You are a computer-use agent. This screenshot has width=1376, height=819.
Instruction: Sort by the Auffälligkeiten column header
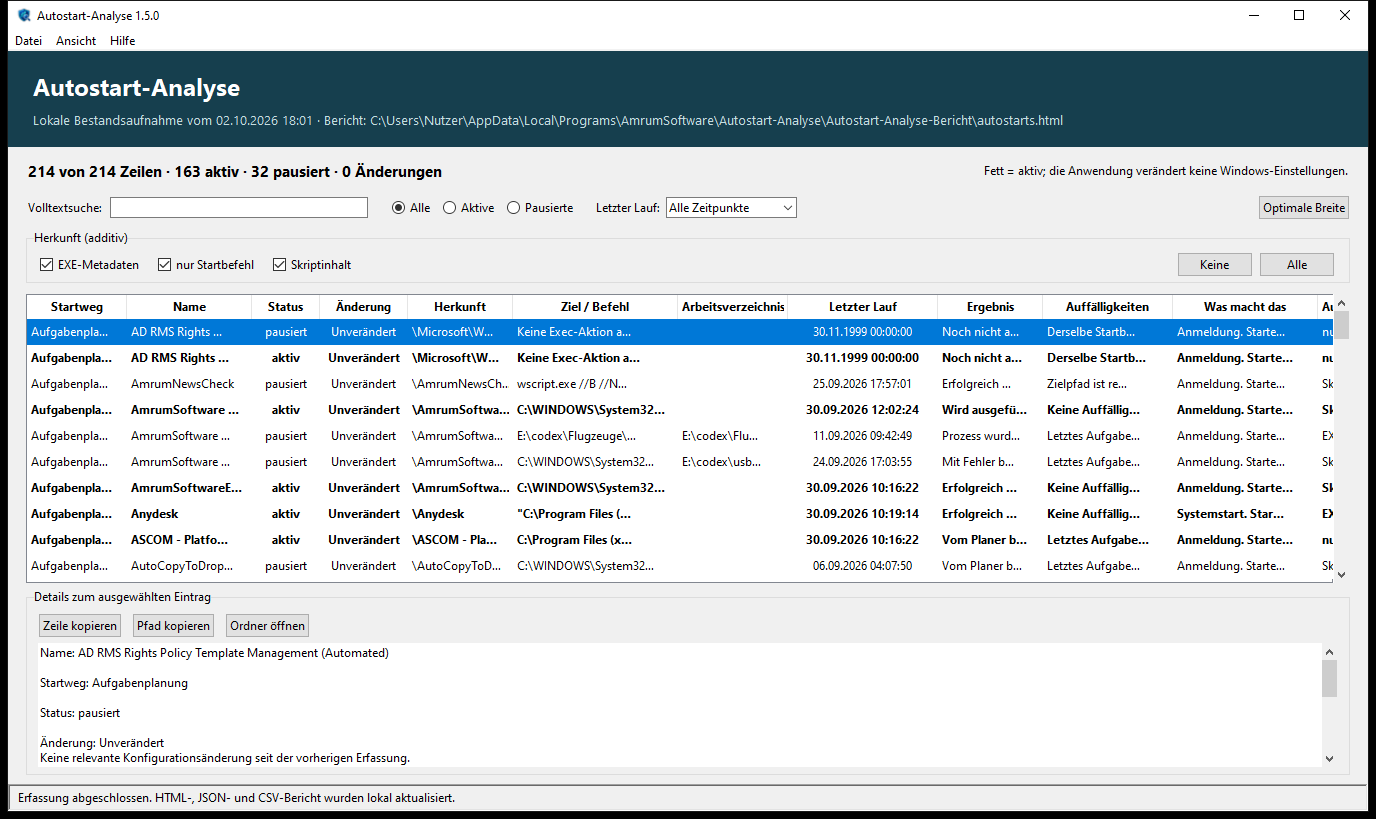[x=1107, y=307]
